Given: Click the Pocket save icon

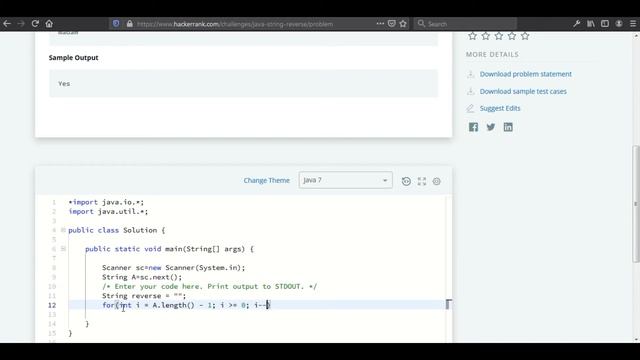Looking at the screenshot, I should (x=392, y=24).
